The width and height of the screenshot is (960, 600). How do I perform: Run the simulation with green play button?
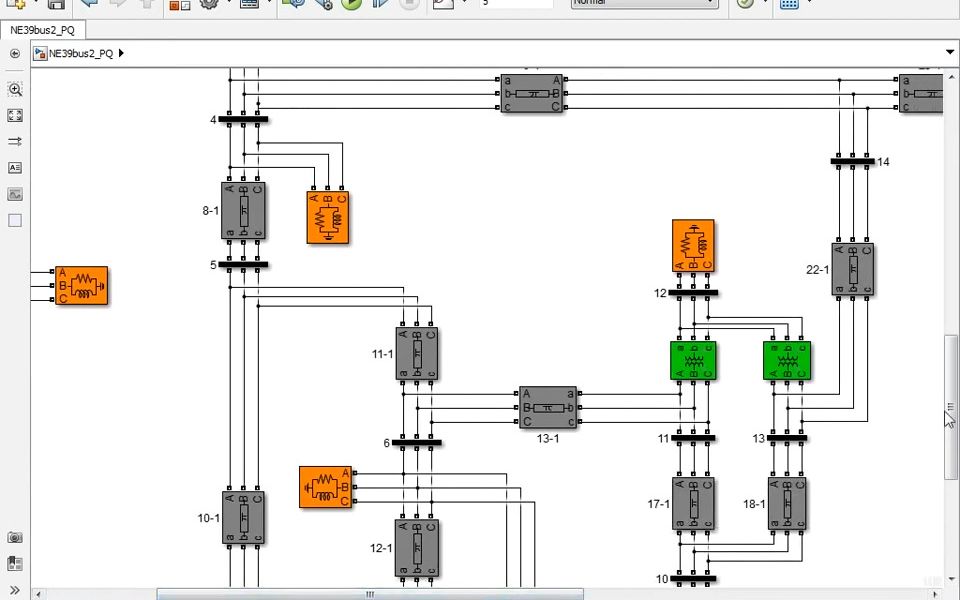tap(351, 6)
